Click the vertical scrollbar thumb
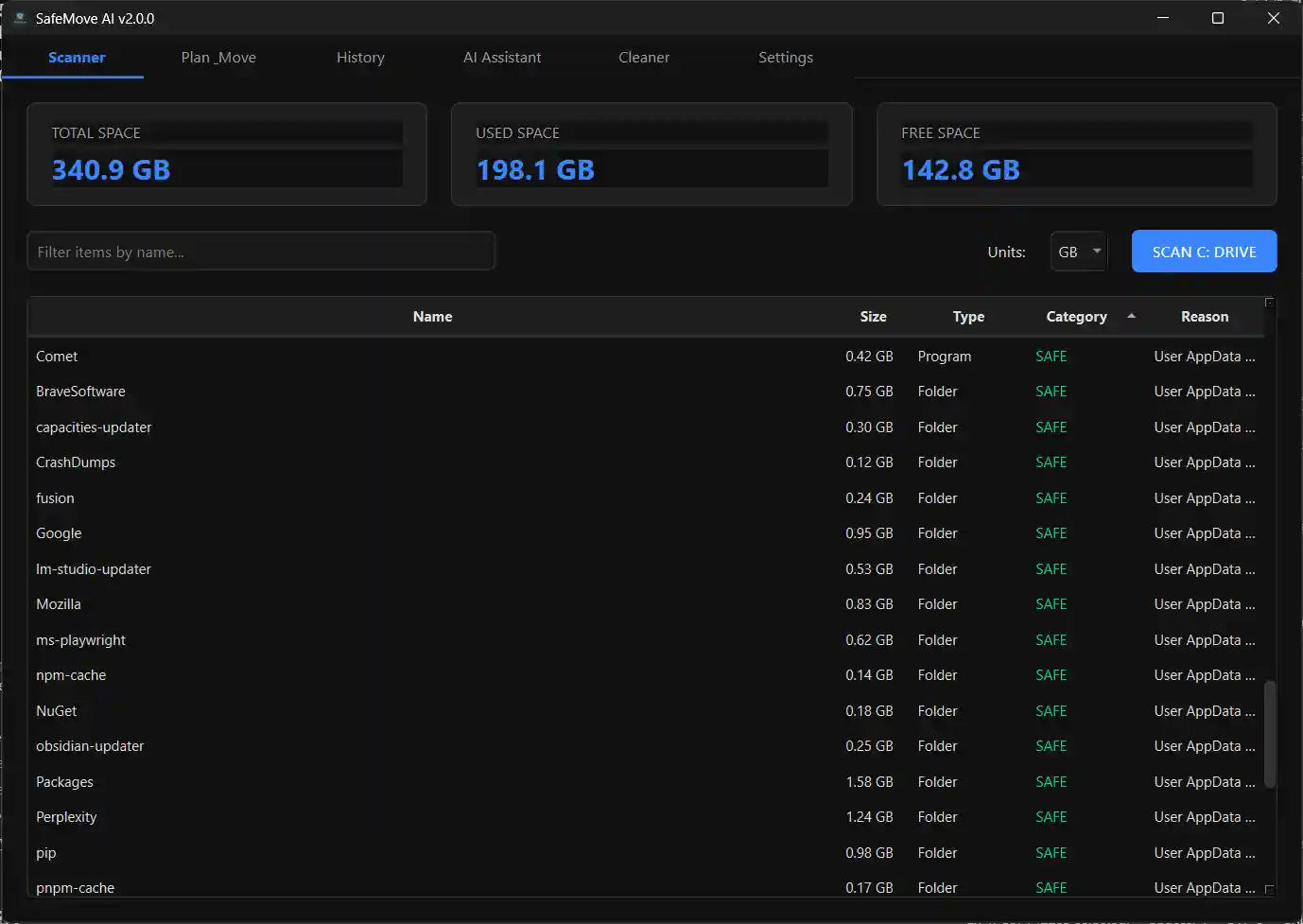The image size is (1303, 924). [1270, 734]
